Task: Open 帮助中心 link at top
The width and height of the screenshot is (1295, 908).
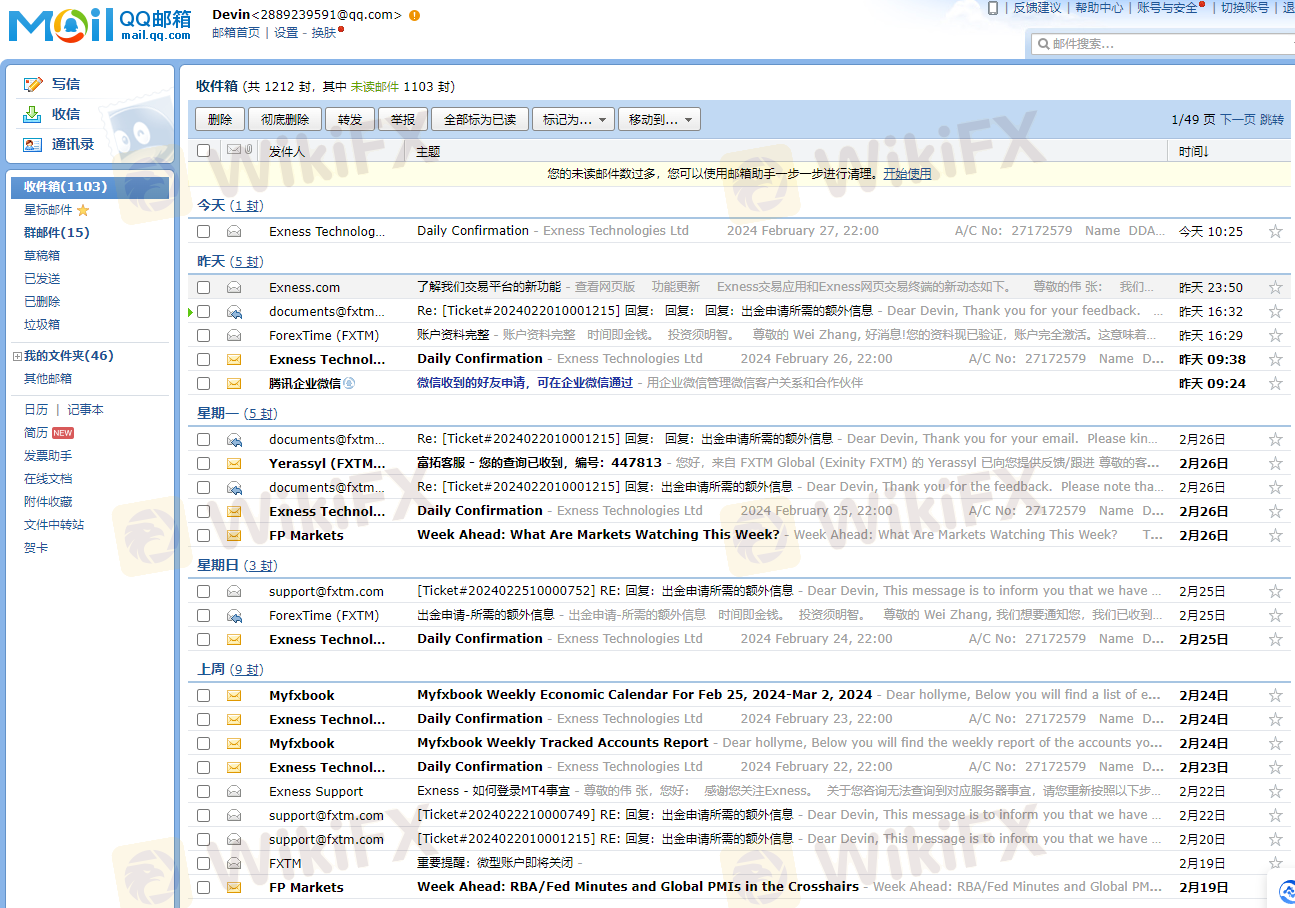Action: coord(1099,8)
